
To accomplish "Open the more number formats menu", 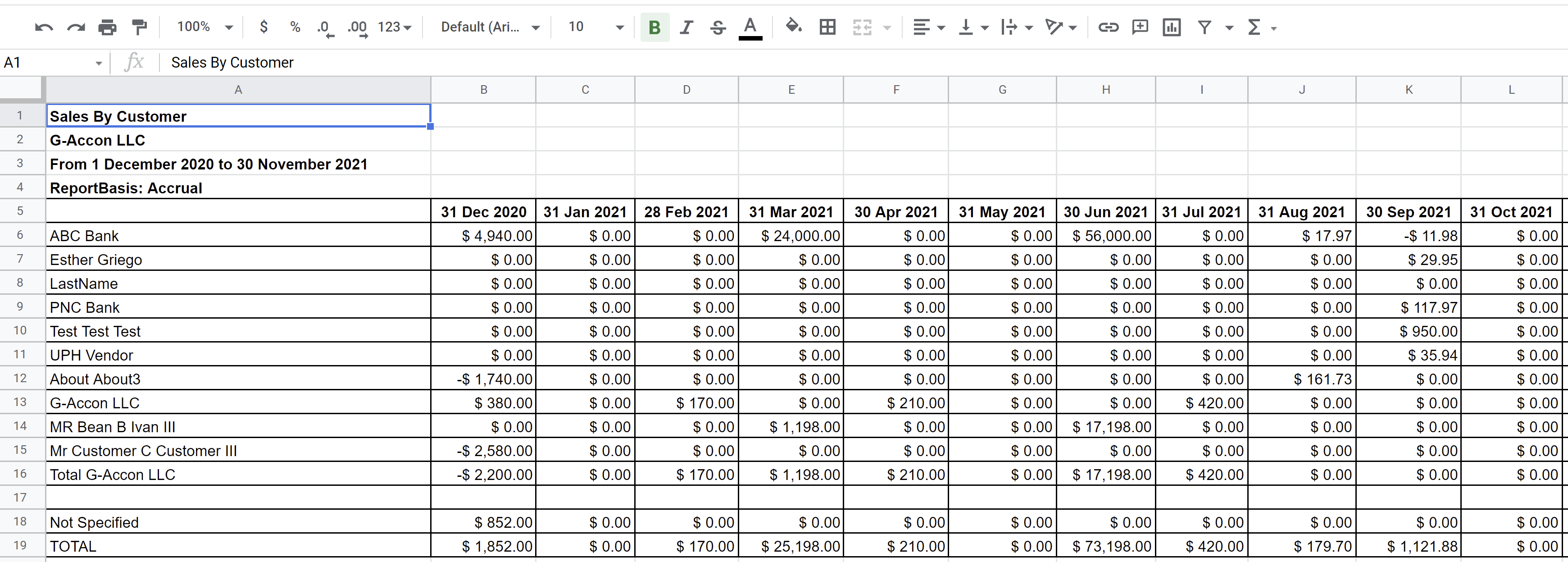I will coord(395,27).
